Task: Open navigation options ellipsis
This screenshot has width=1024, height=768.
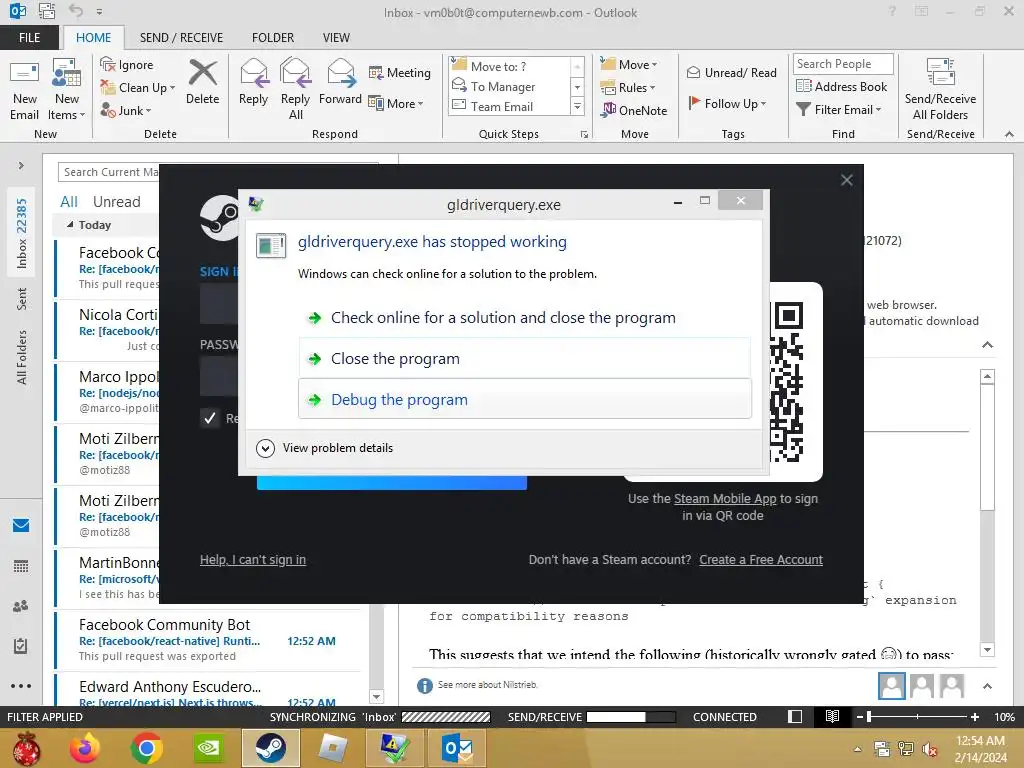Action: 21,686
